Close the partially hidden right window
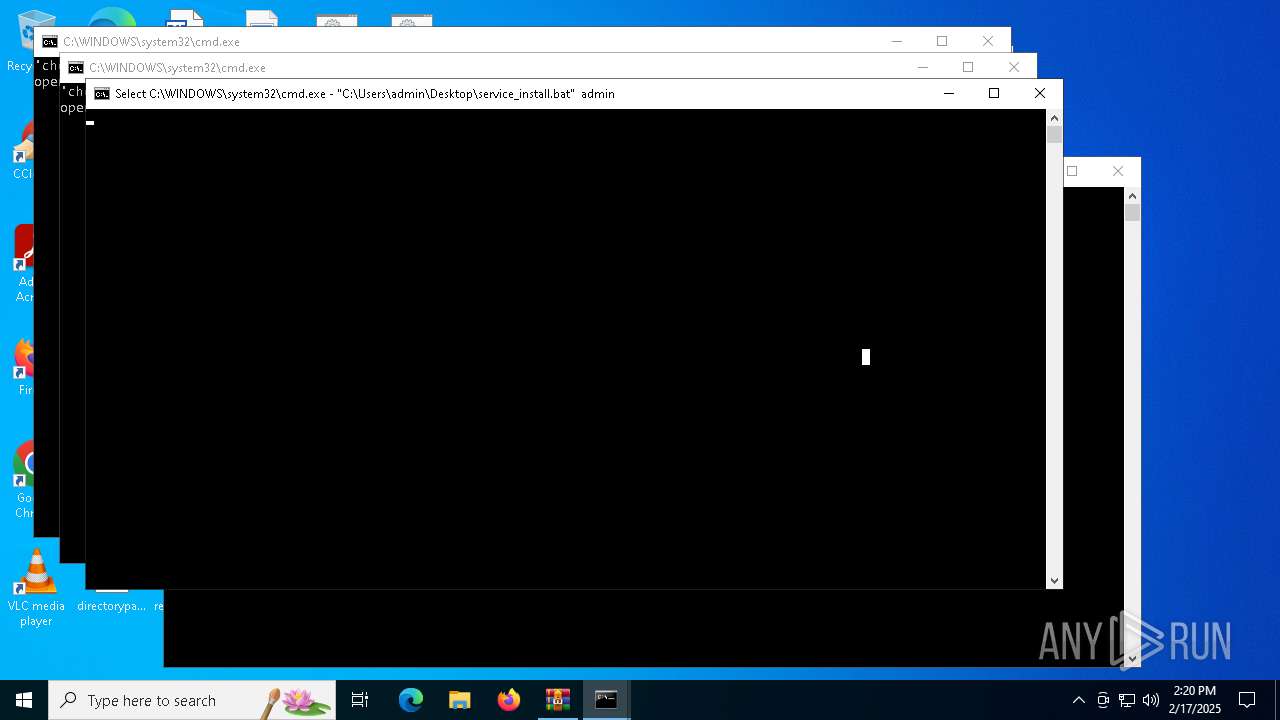The width and height of the screenshot is (1280, 720). pyautogui.click(x=1118, y=171)
